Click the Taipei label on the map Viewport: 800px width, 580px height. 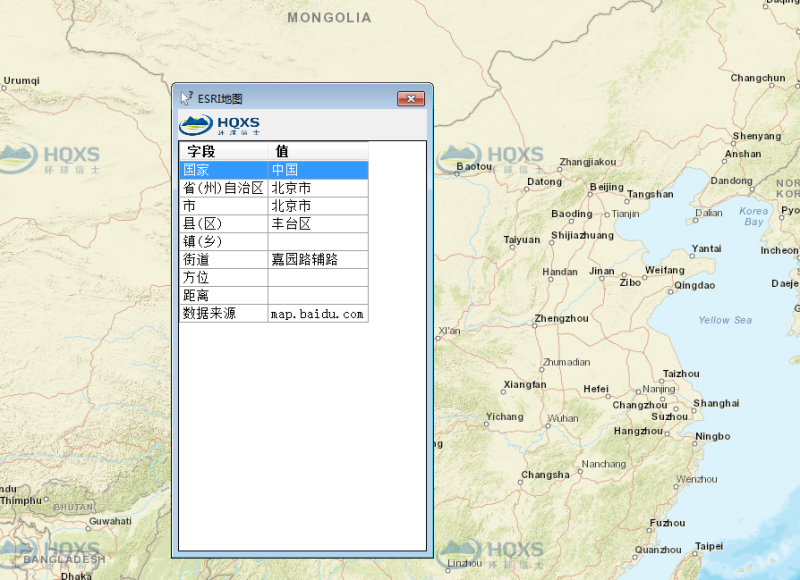[708, 546]
